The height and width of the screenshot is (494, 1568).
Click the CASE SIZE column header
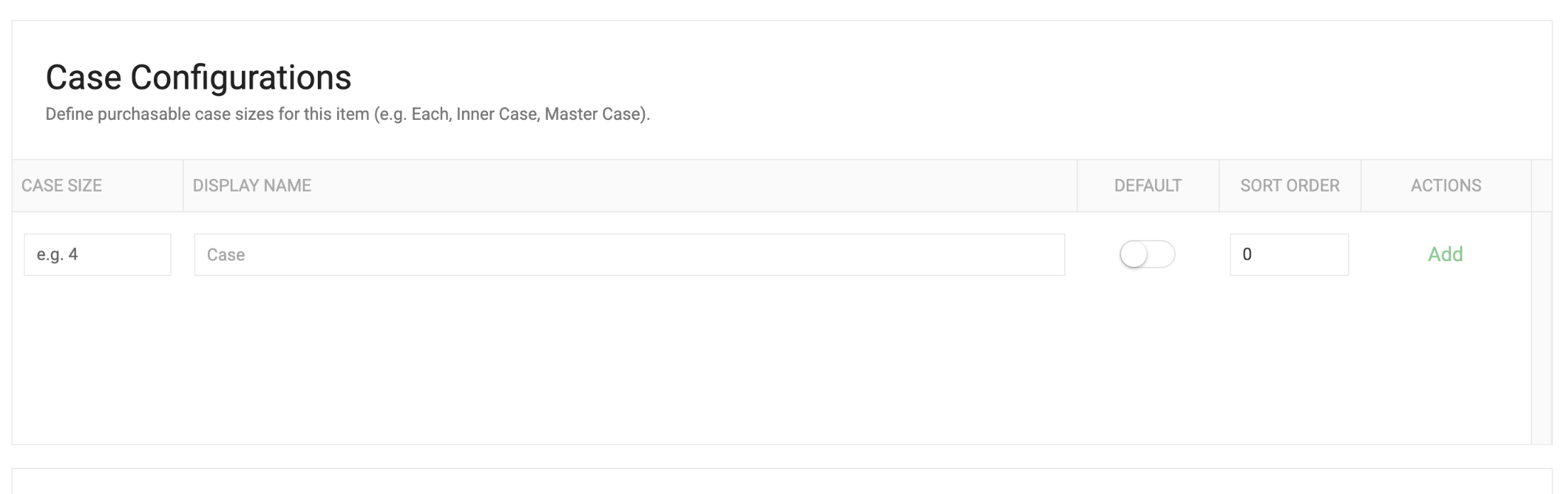coord(62,185)
